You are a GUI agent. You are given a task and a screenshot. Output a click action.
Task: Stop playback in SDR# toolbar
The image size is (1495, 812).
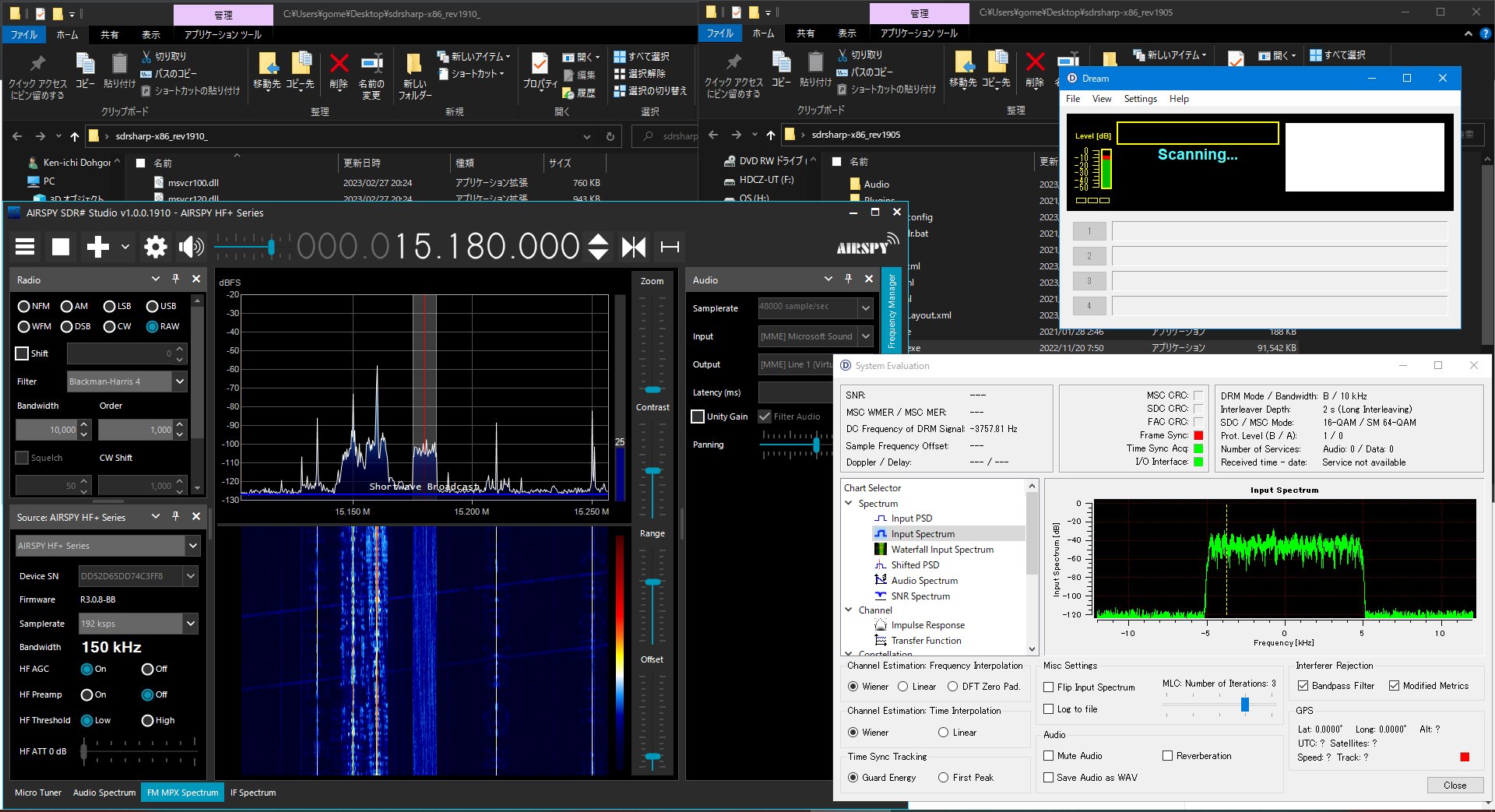click(60, 247)
